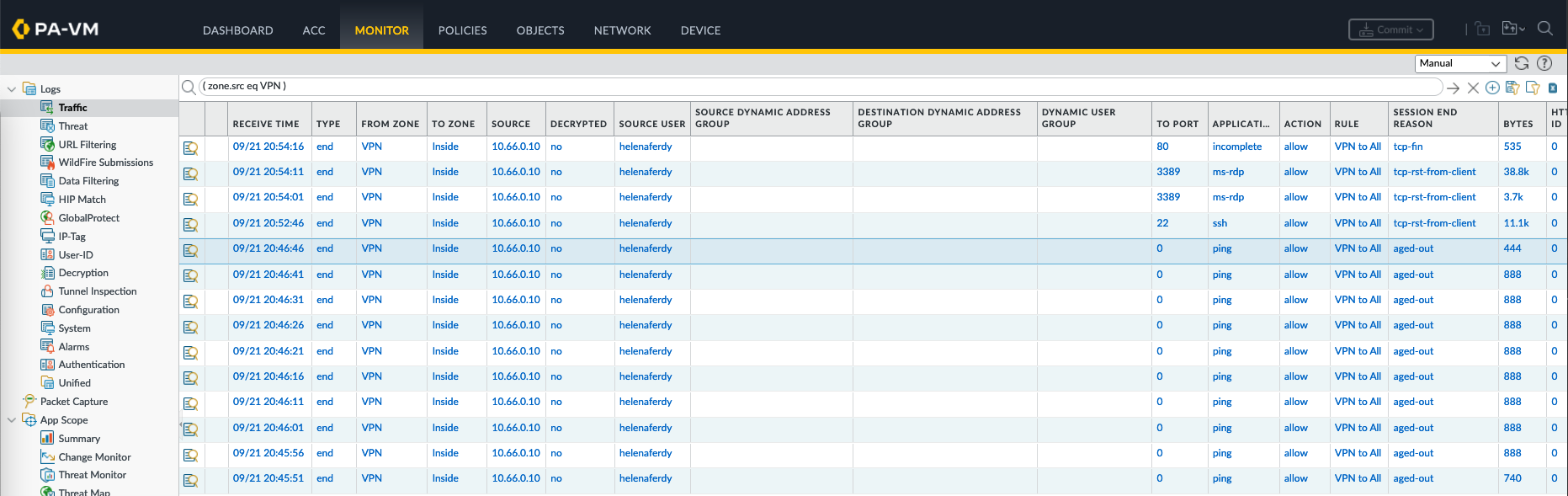Click the refresh logs icon

click(1522, 63)
